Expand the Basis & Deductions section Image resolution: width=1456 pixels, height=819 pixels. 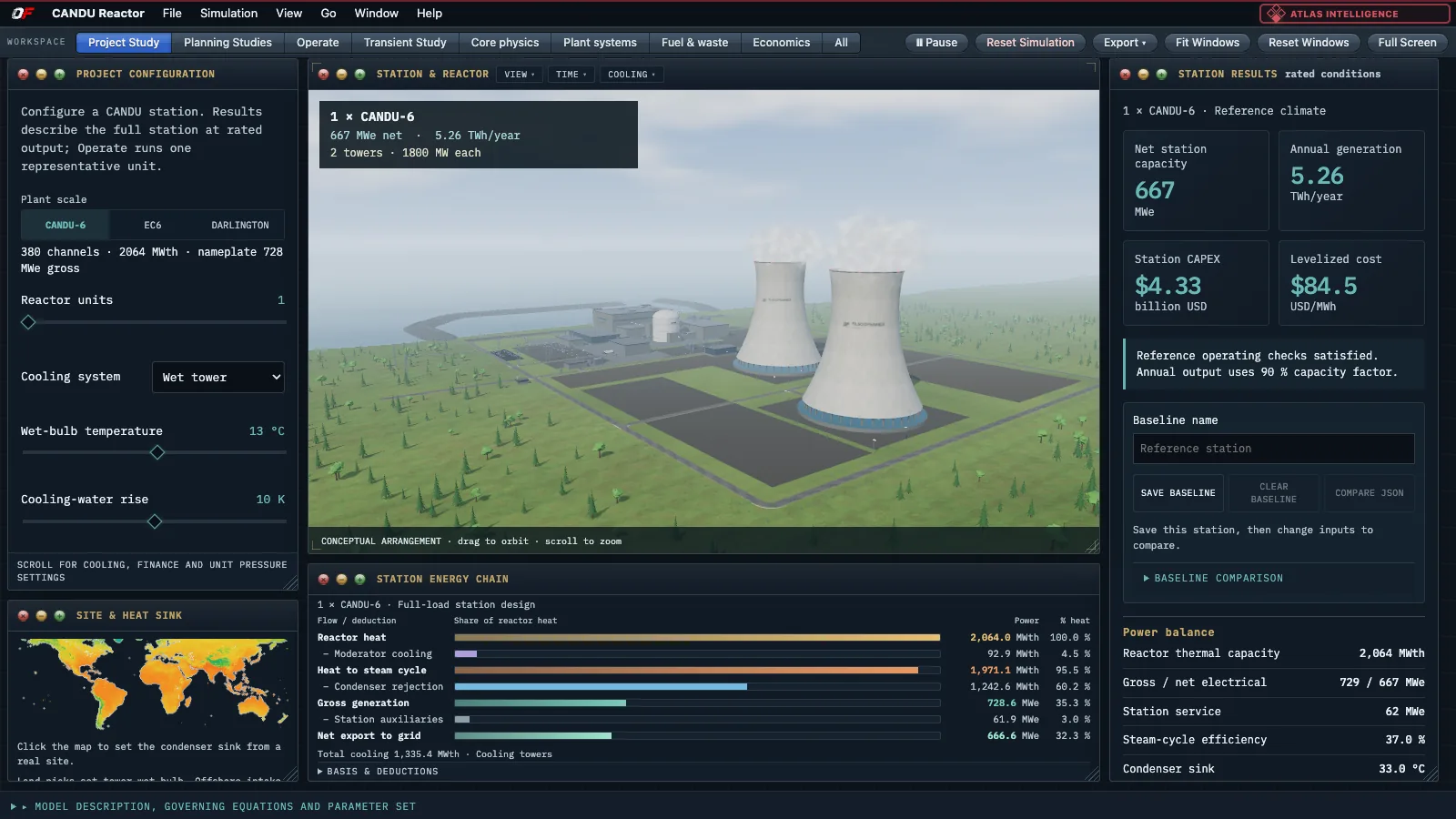coord(378,772)
